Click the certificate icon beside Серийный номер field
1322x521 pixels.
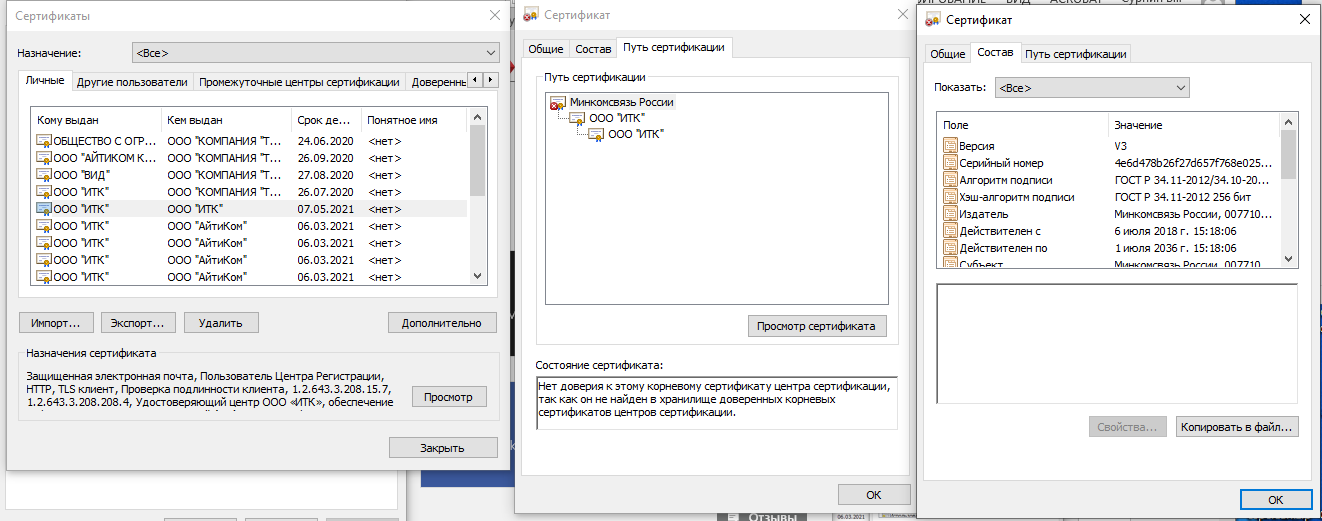pyautogui.click(x=950, y=163)
